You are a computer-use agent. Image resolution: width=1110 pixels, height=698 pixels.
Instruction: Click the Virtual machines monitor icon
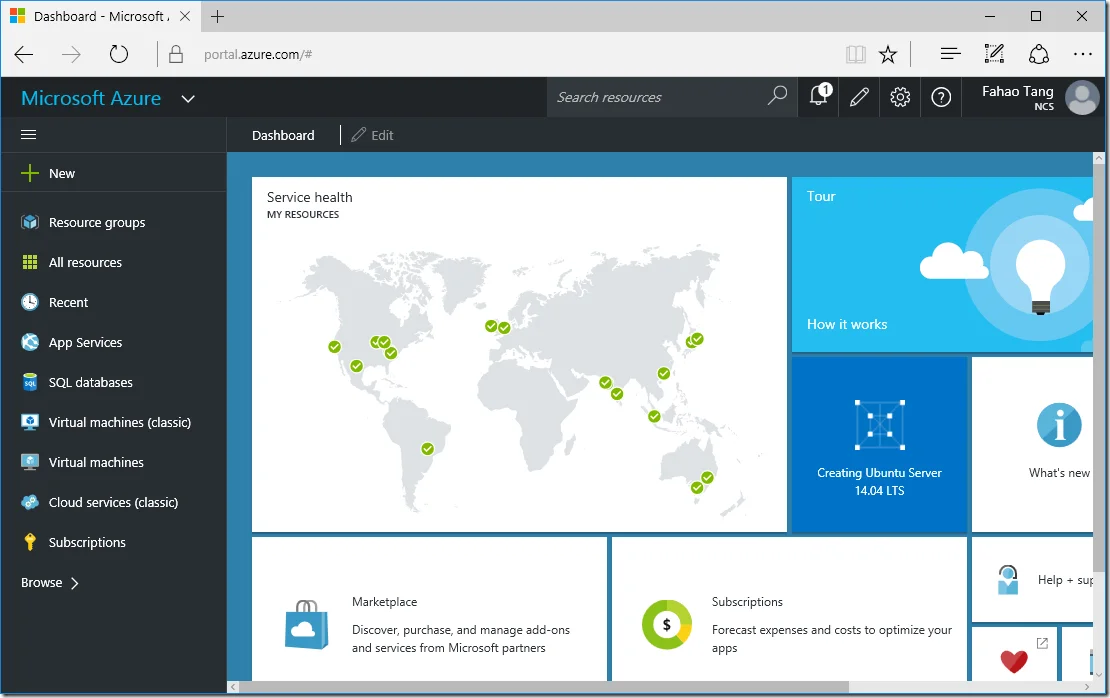tap(30, 462)
